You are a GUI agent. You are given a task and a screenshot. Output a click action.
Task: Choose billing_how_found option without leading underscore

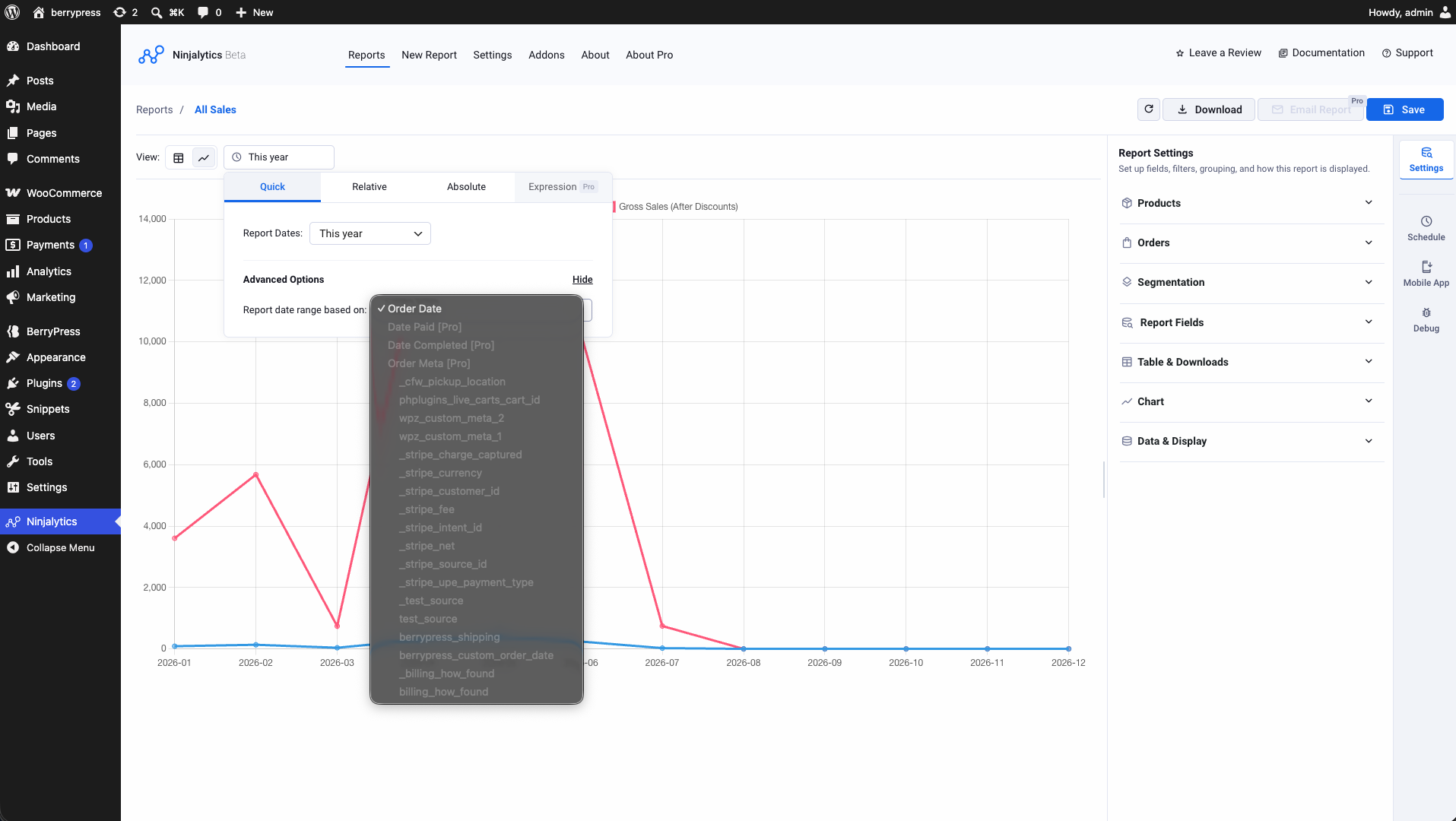click(x=477, y=692)
